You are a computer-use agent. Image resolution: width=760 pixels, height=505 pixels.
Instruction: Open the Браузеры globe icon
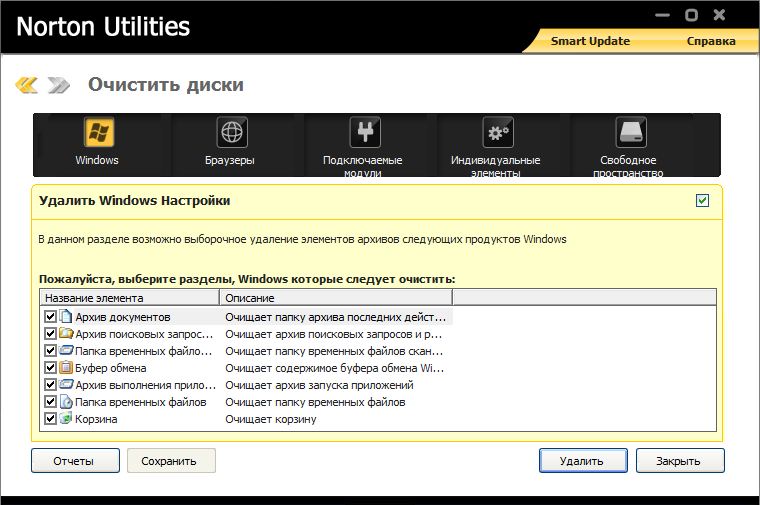[232, 133]
